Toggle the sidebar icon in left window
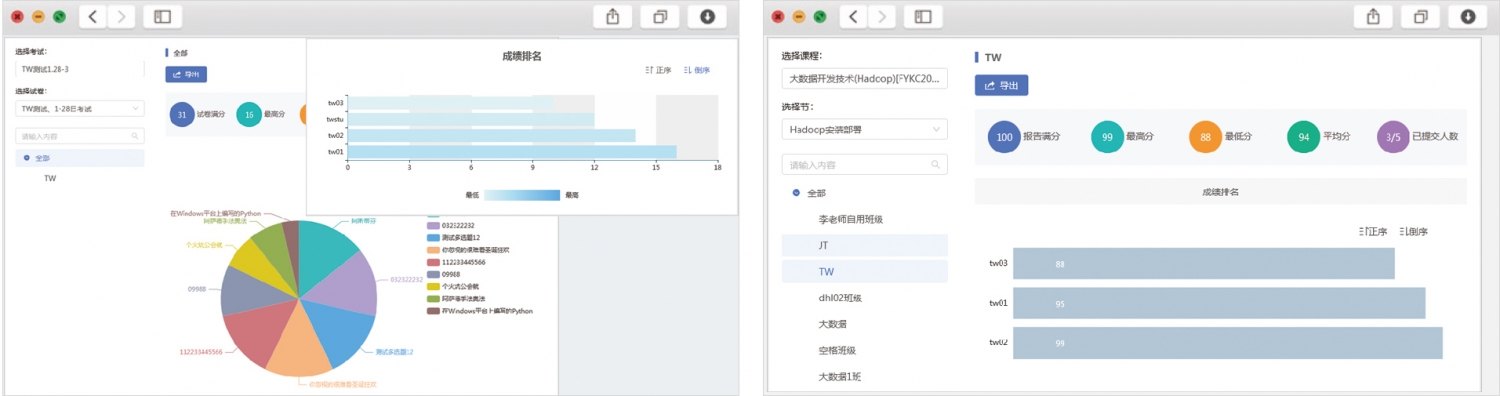 point(163,16)
